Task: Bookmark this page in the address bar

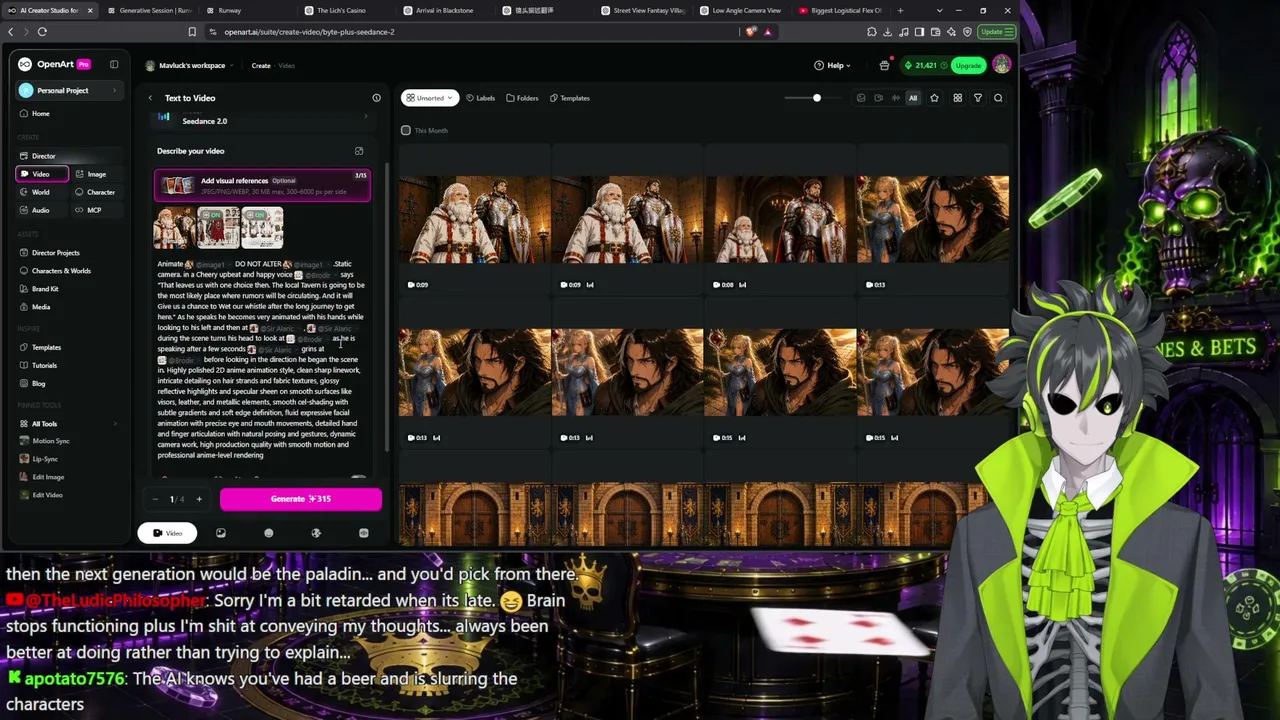Action: [x=192, y=32]
